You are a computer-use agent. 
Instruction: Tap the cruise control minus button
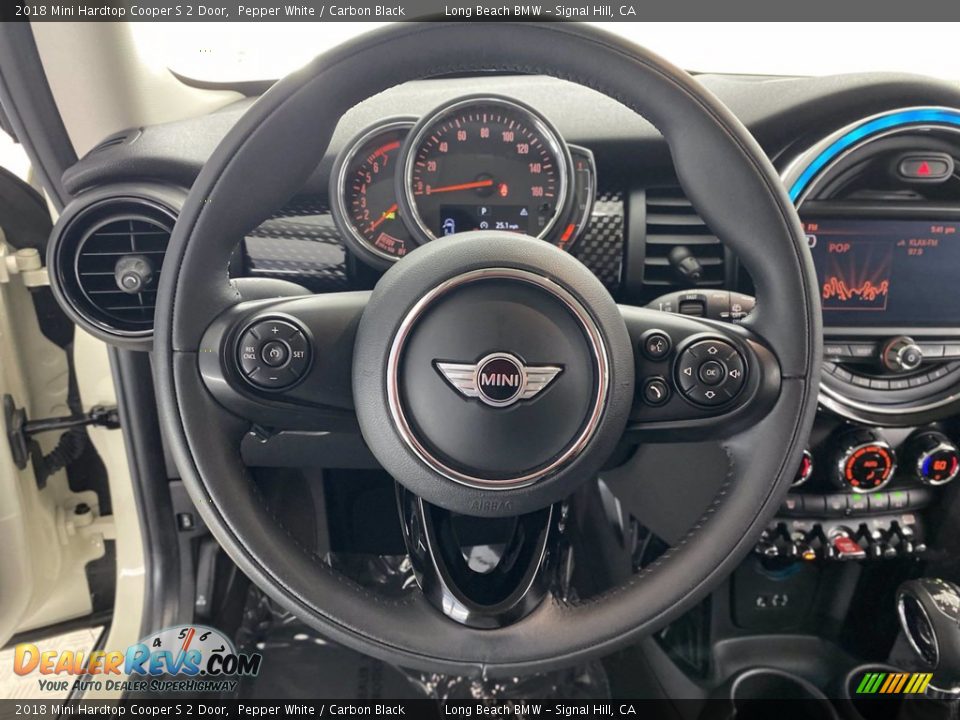273,378
